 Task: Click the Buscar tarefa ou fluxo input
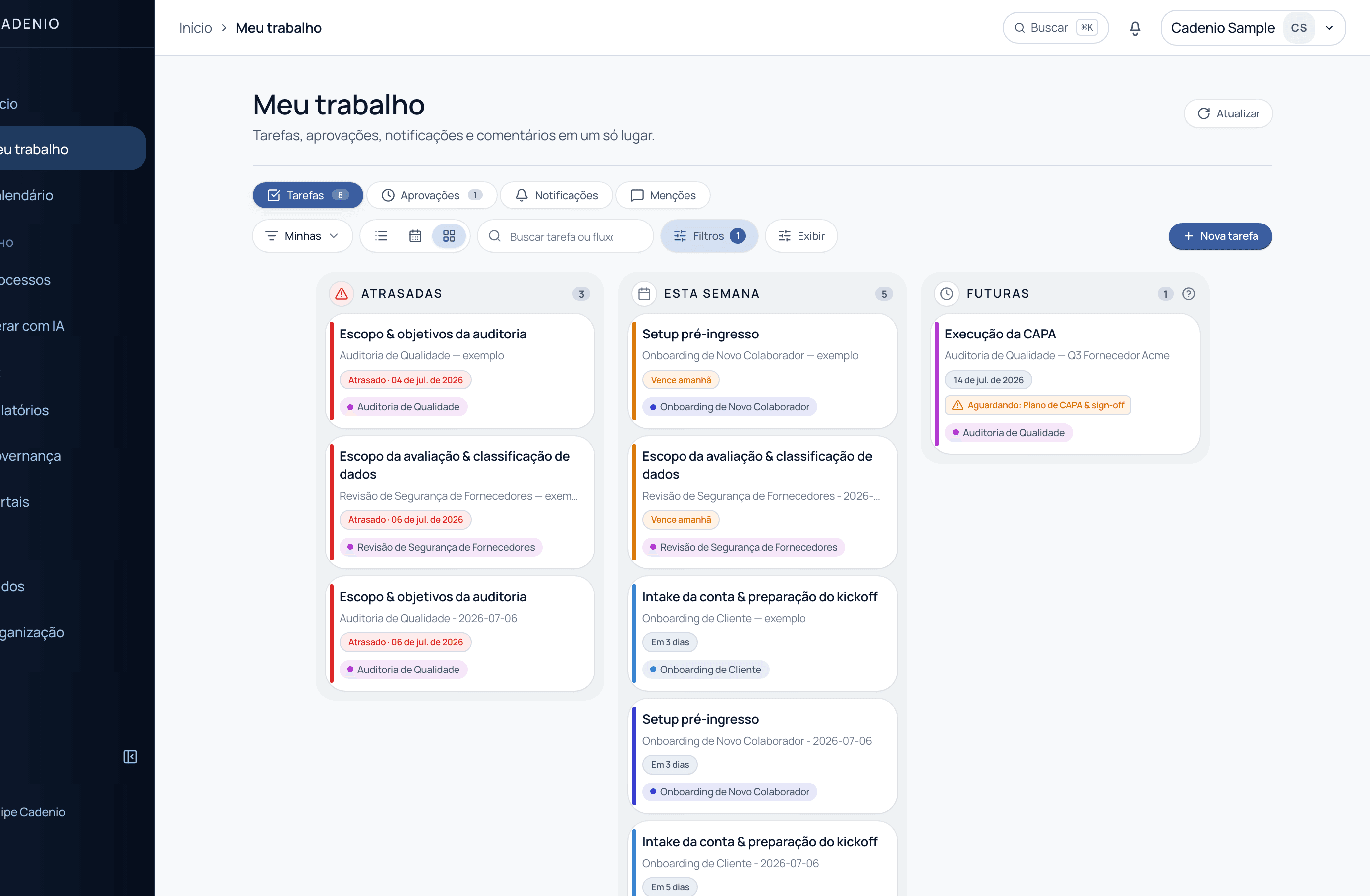(565, 236)
